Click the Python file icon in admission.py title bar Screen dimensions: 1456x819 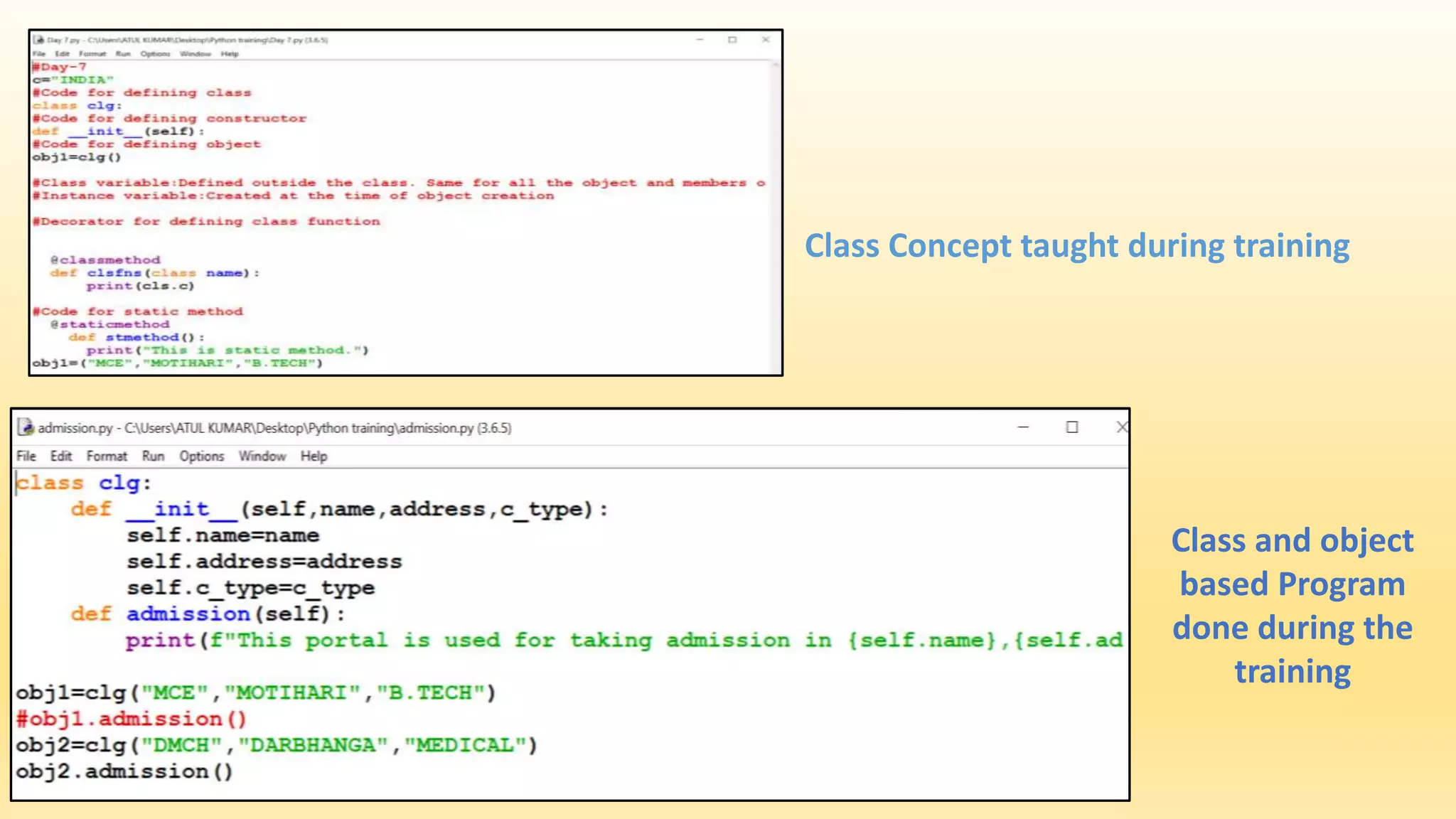(x=26, y=427)
